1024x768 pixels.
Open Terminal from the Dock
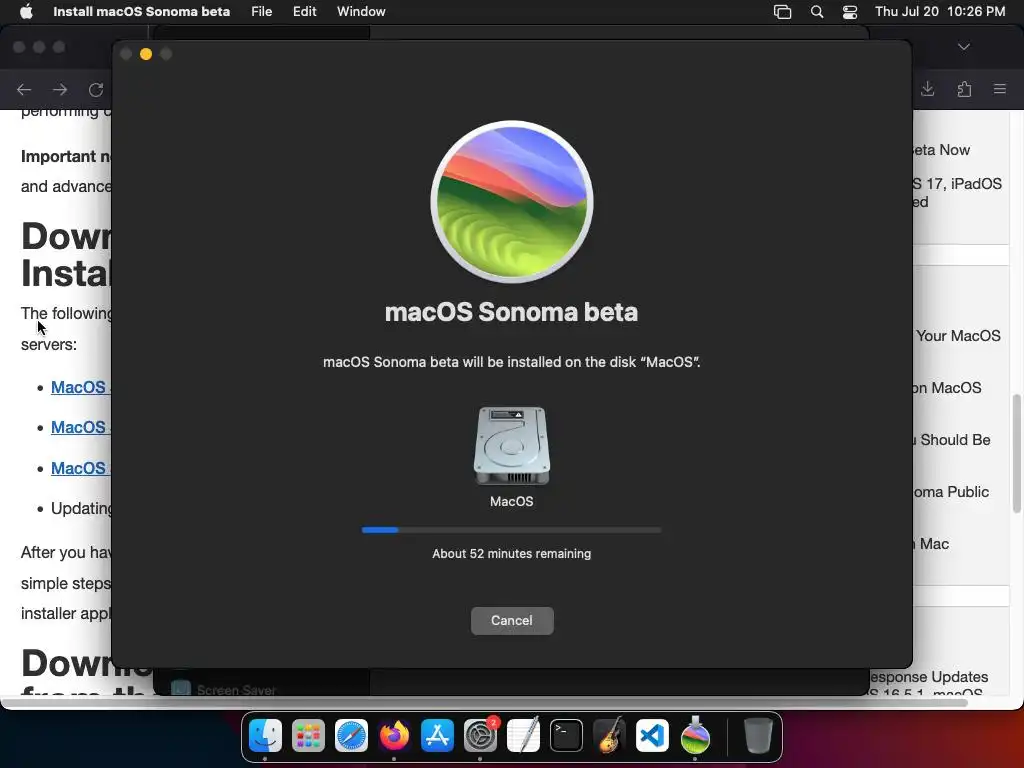566,736
